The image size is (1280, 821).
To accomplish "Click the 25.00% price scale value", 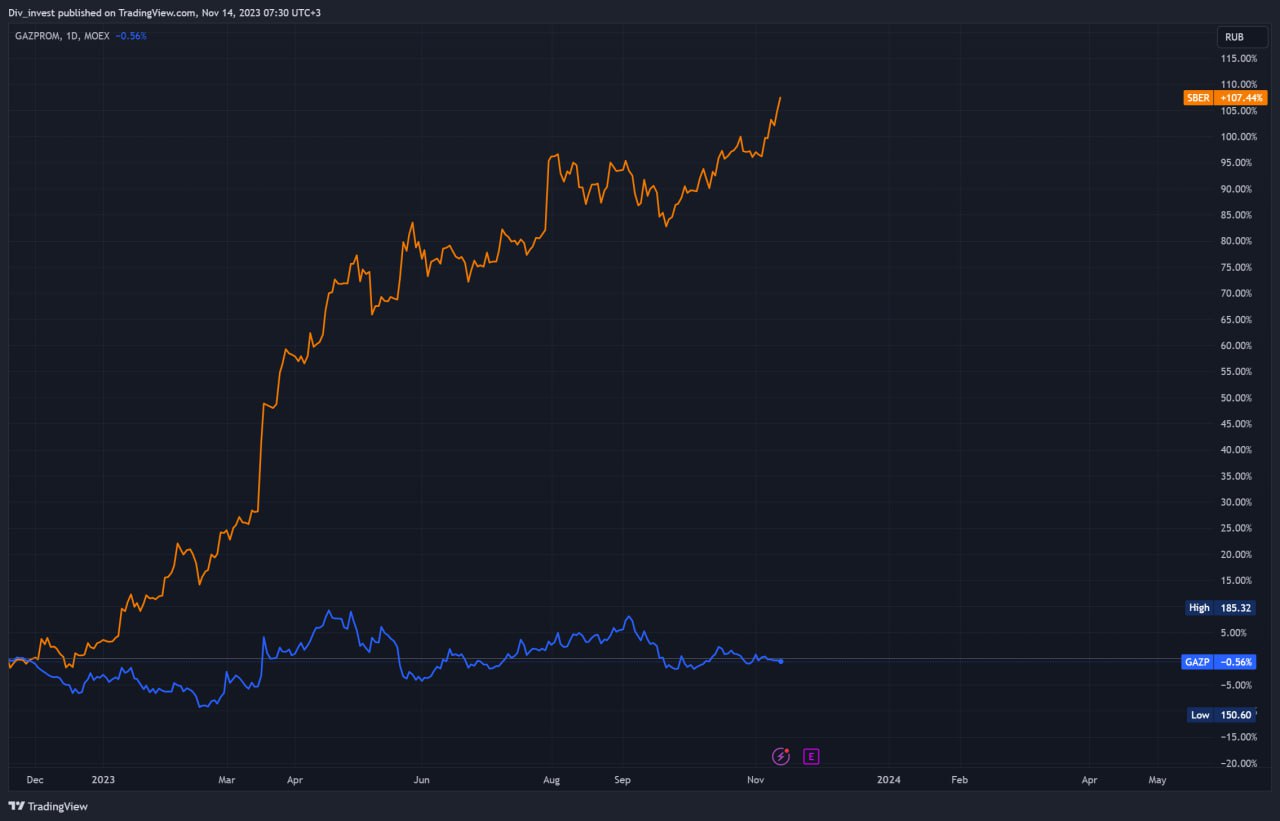I will coord(1238,528).
